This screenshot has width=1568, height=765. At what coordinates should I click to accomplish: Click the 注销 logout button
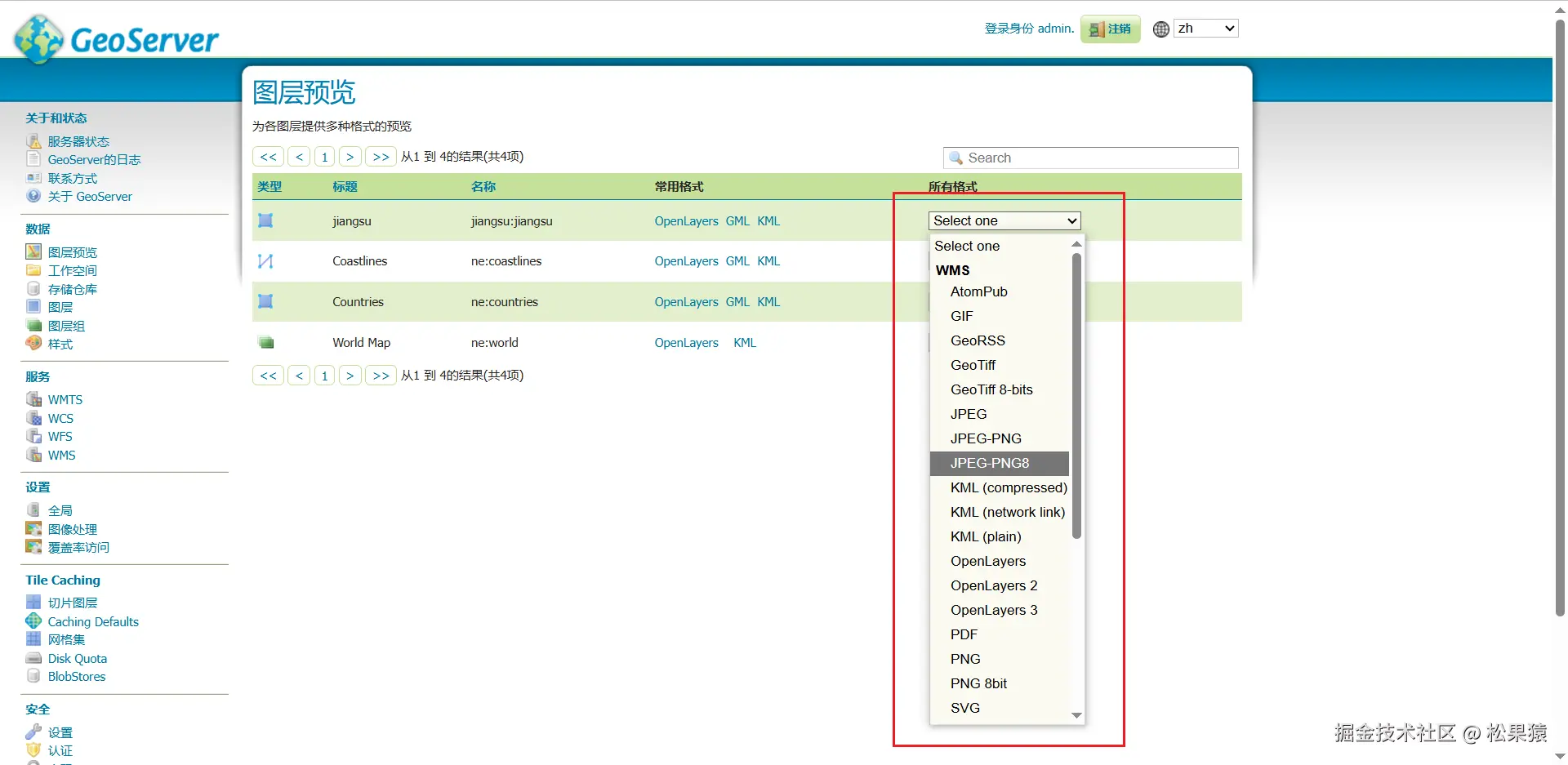coord(1110,29)
